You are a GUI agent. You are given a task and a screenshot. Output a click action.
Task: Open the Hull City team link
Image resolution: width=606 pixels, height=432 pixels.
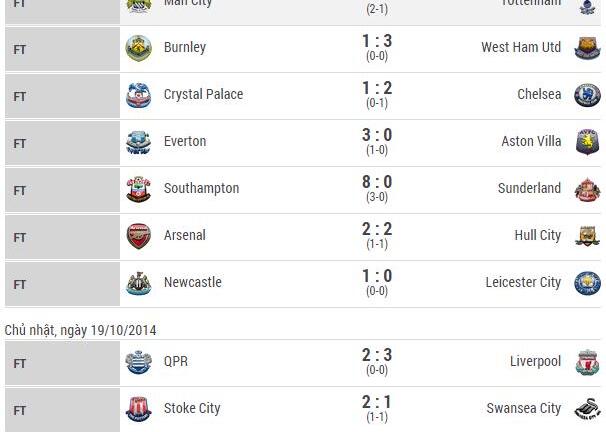click(537, 235)
